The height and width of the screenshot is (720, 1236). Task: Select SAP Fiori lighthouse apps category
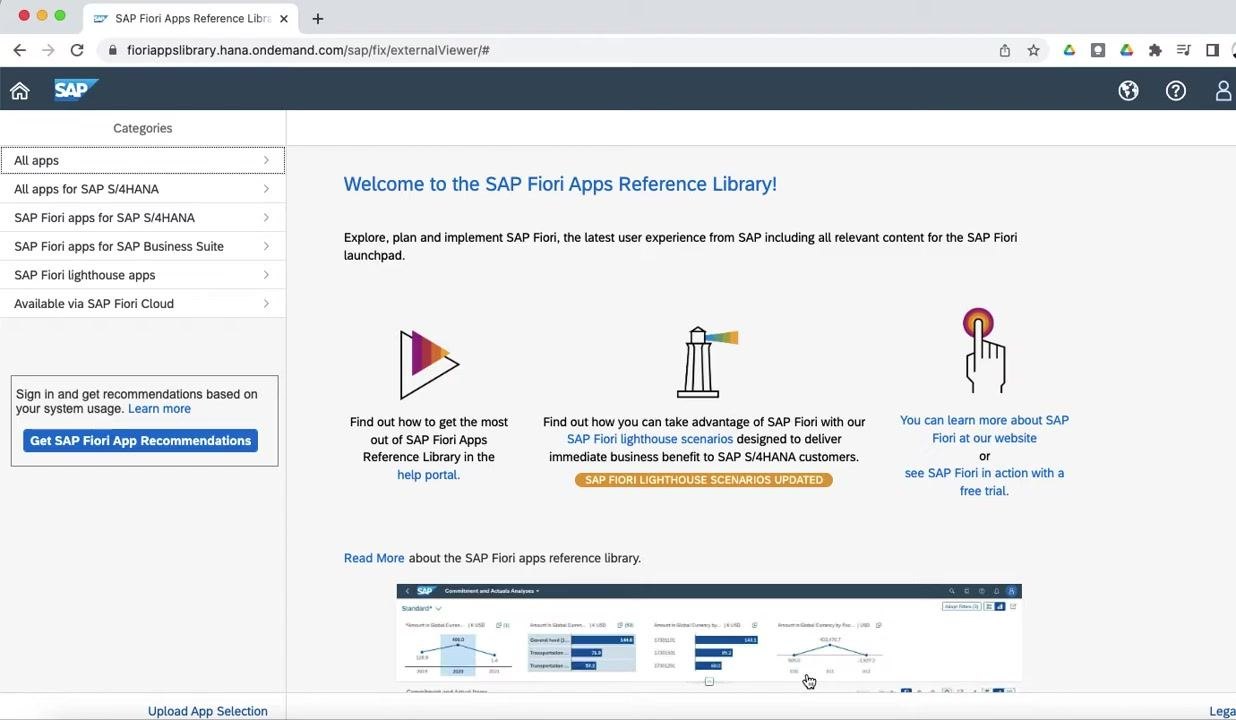143,275
